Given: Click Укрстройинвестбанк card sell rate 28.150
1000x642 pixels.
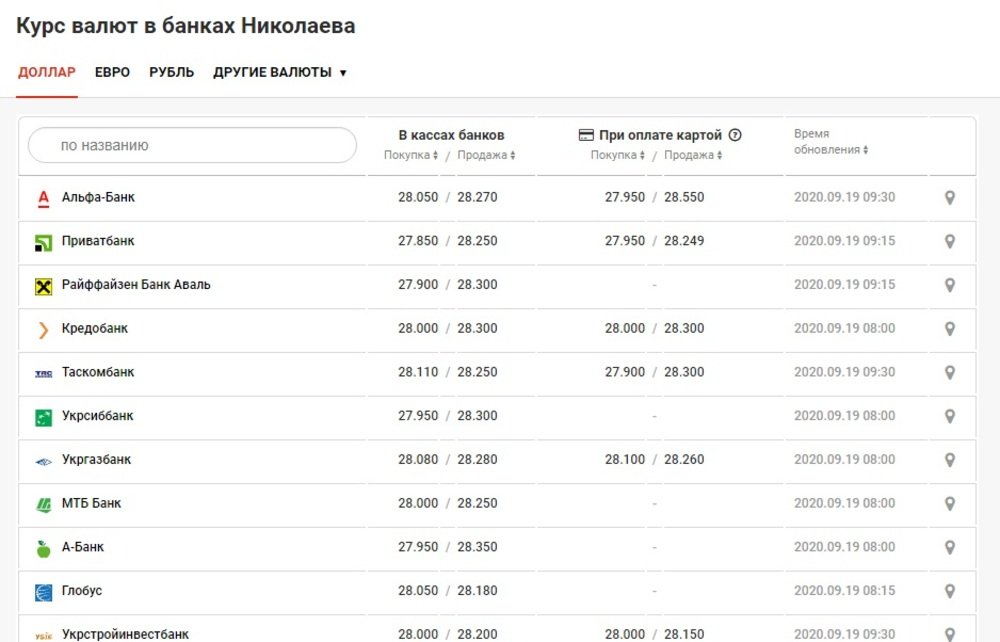Looking at the screenshot, I should 684,634.
